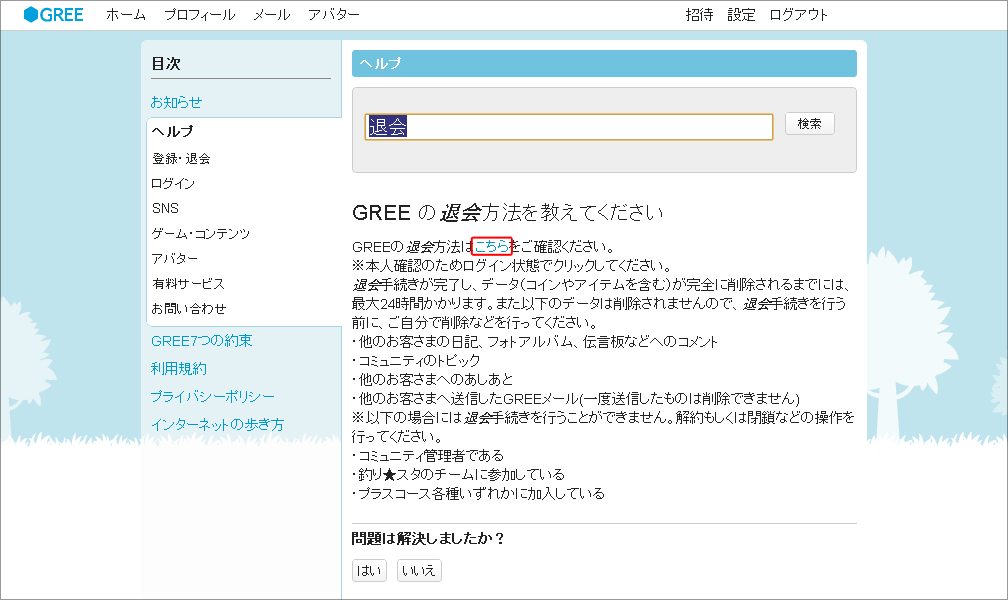Open the 招待 link in header
Image resolution: width=1008 pixels, height=600 pixels.
point(699,15)
